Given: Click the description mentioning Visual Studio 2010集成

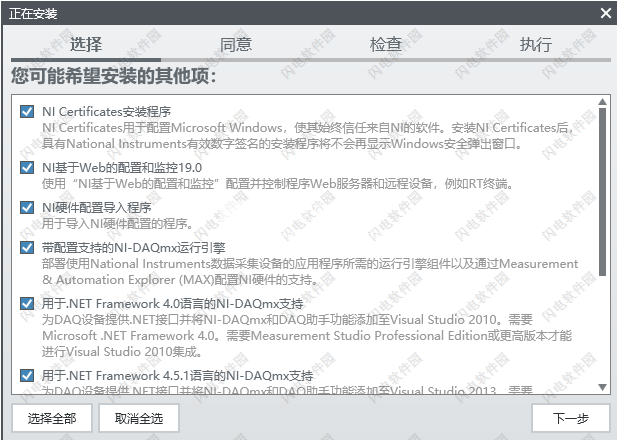Looking at the screenshot, I should point(307,336).
